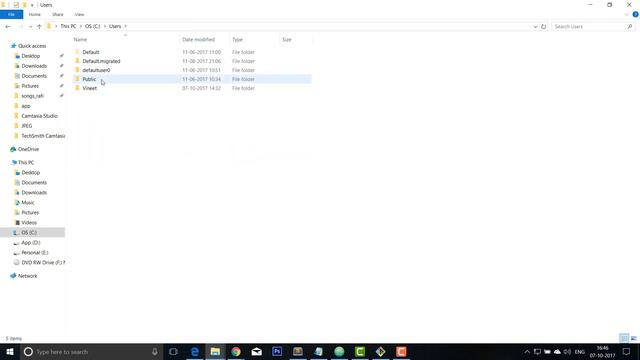640x360 pixels.
Task: Open TechSmith Camtasia in the sidebar
Action: (43, 136)
